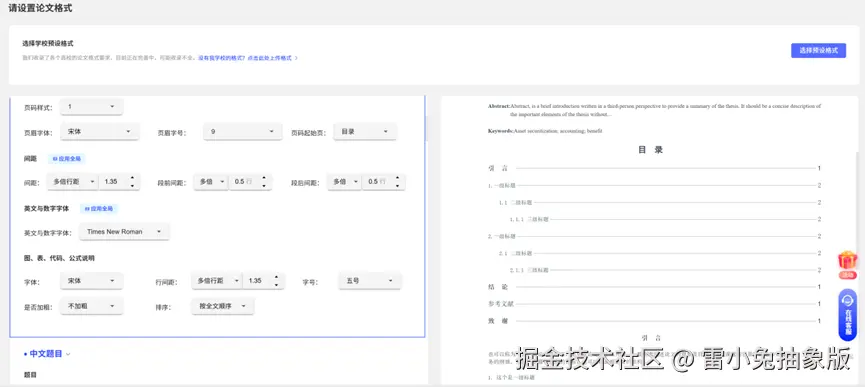Click the 2. 一级标题 contents entry
The width and height of the screenshot is (865, 387).
(x=654, y=236)
